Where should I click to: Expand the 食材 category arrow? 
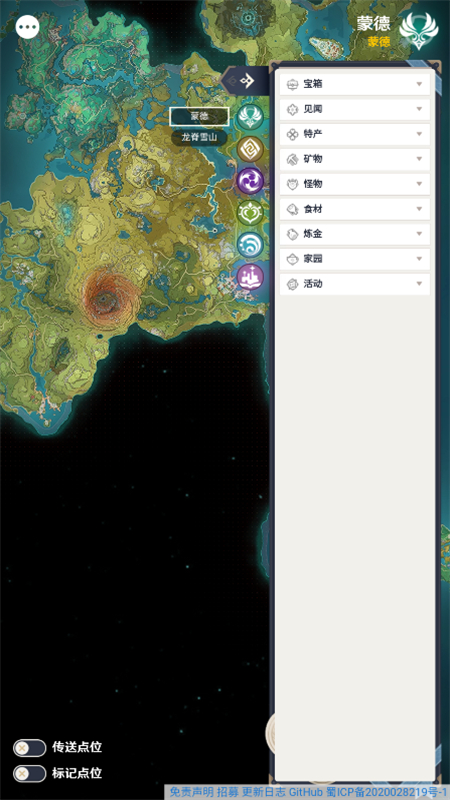tap(419, 209)
